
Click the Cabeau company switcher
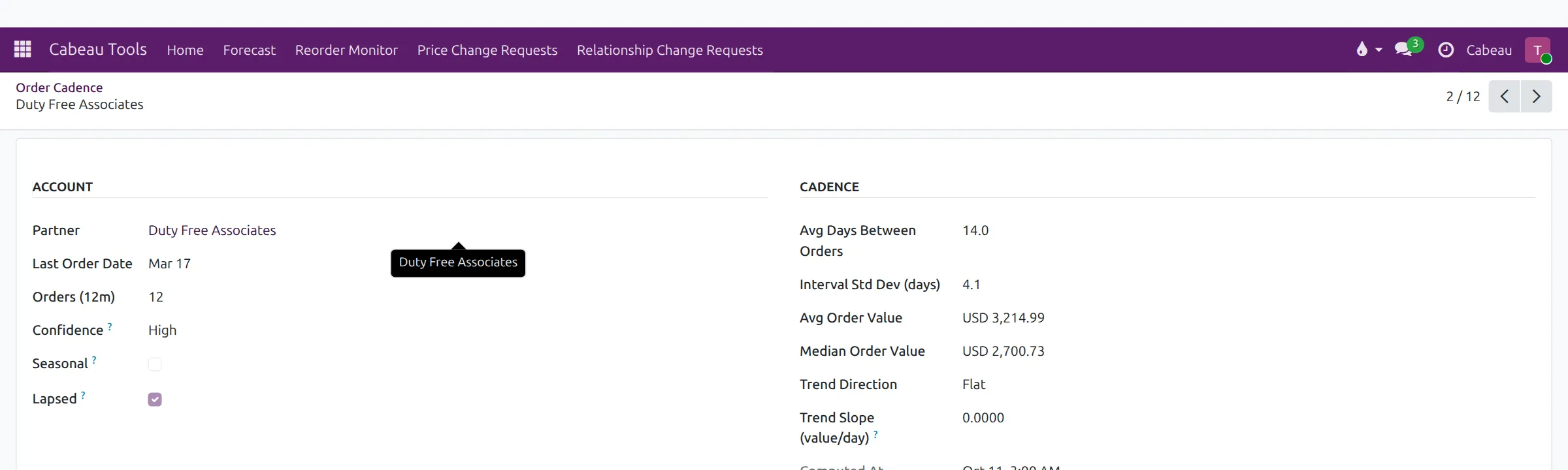pos(1489,50)
